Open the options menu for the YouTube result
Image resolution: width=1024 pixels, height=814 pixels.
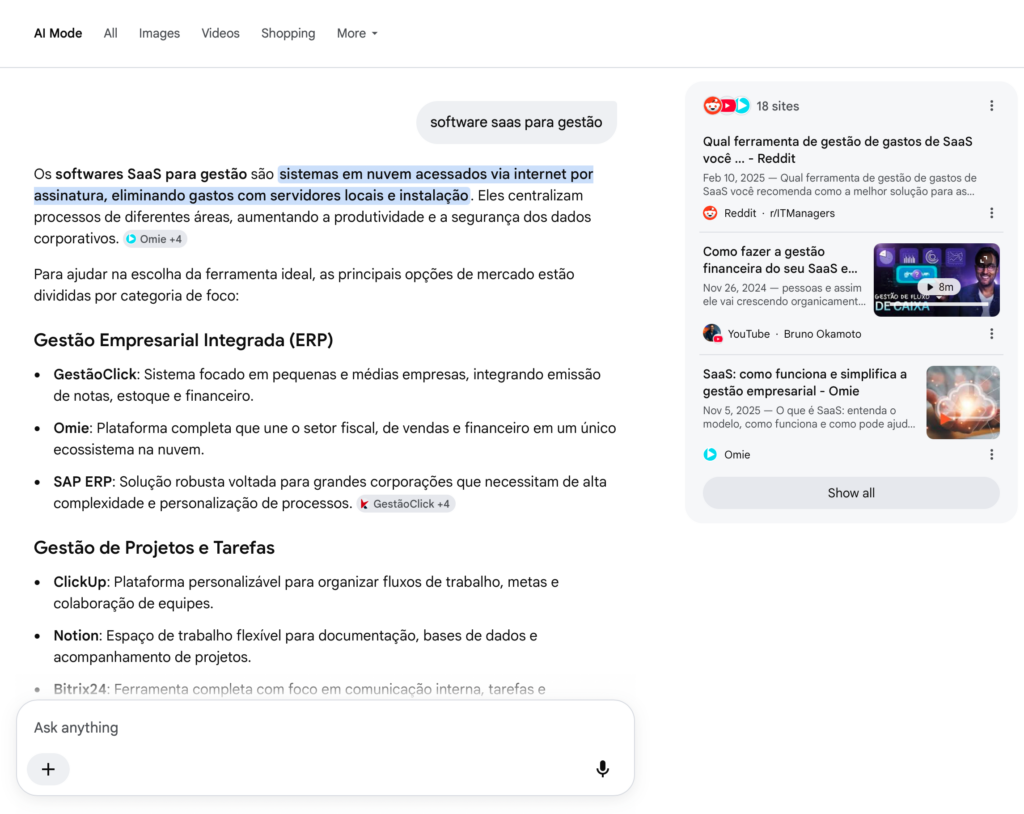click(991, 334)
